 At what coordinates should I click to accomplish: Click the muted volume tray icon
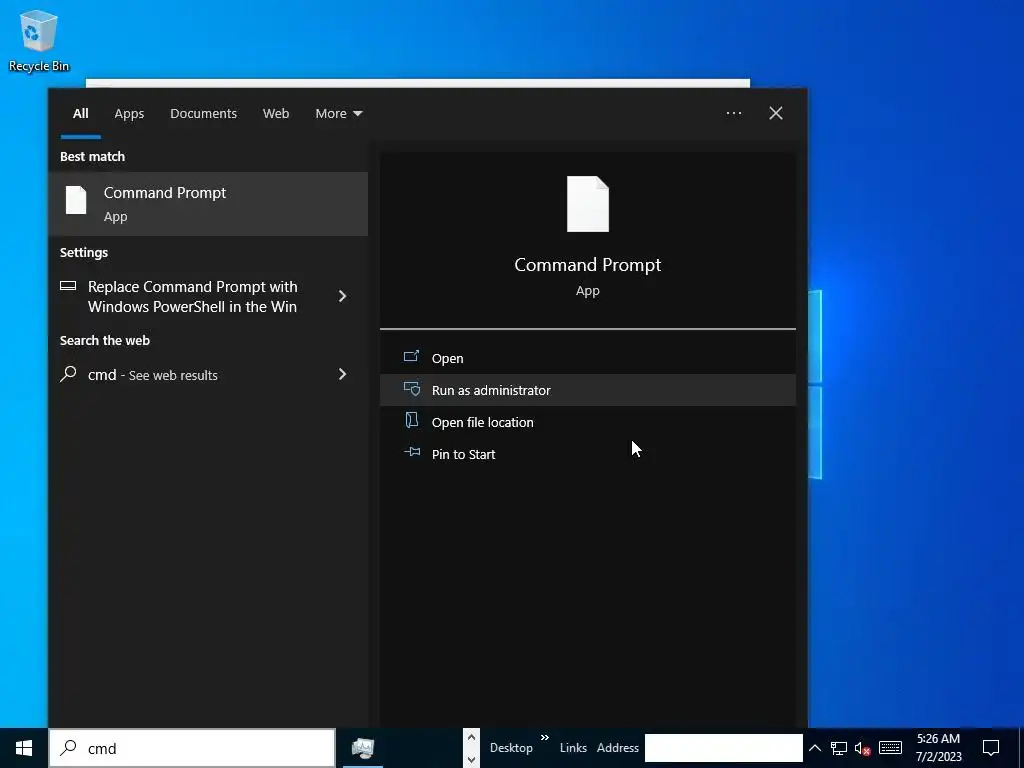click(x=863, y=748)
